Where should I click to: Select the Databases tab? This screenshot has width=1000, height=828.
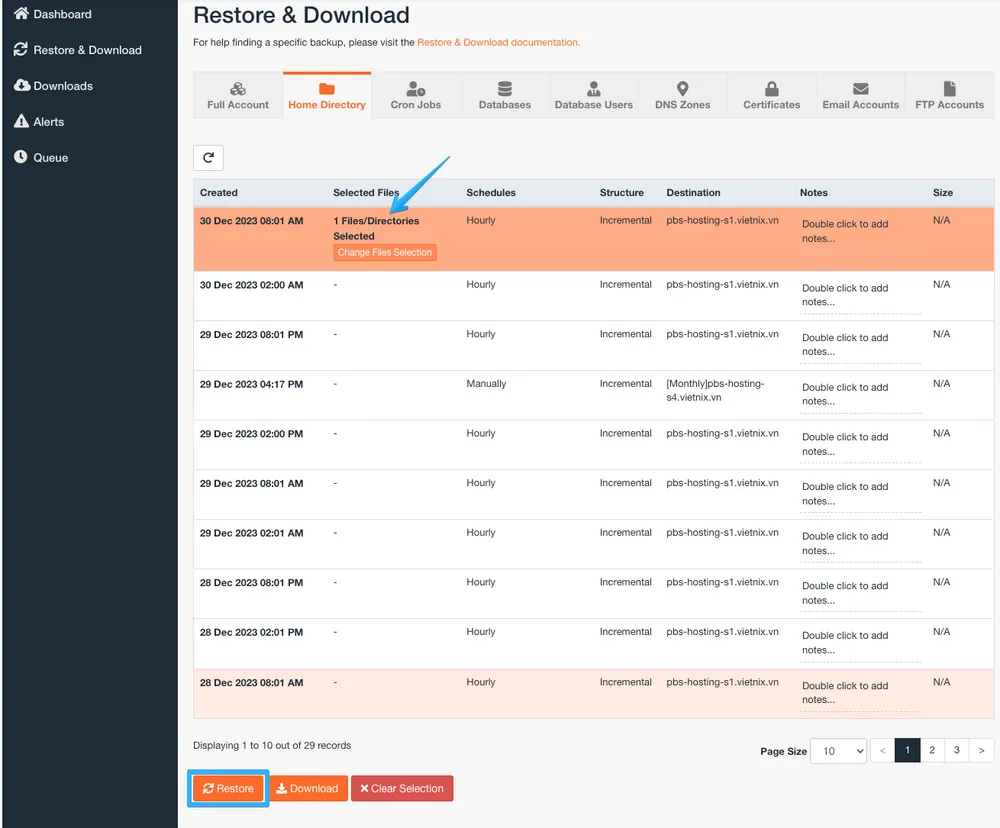pos(505,96)
